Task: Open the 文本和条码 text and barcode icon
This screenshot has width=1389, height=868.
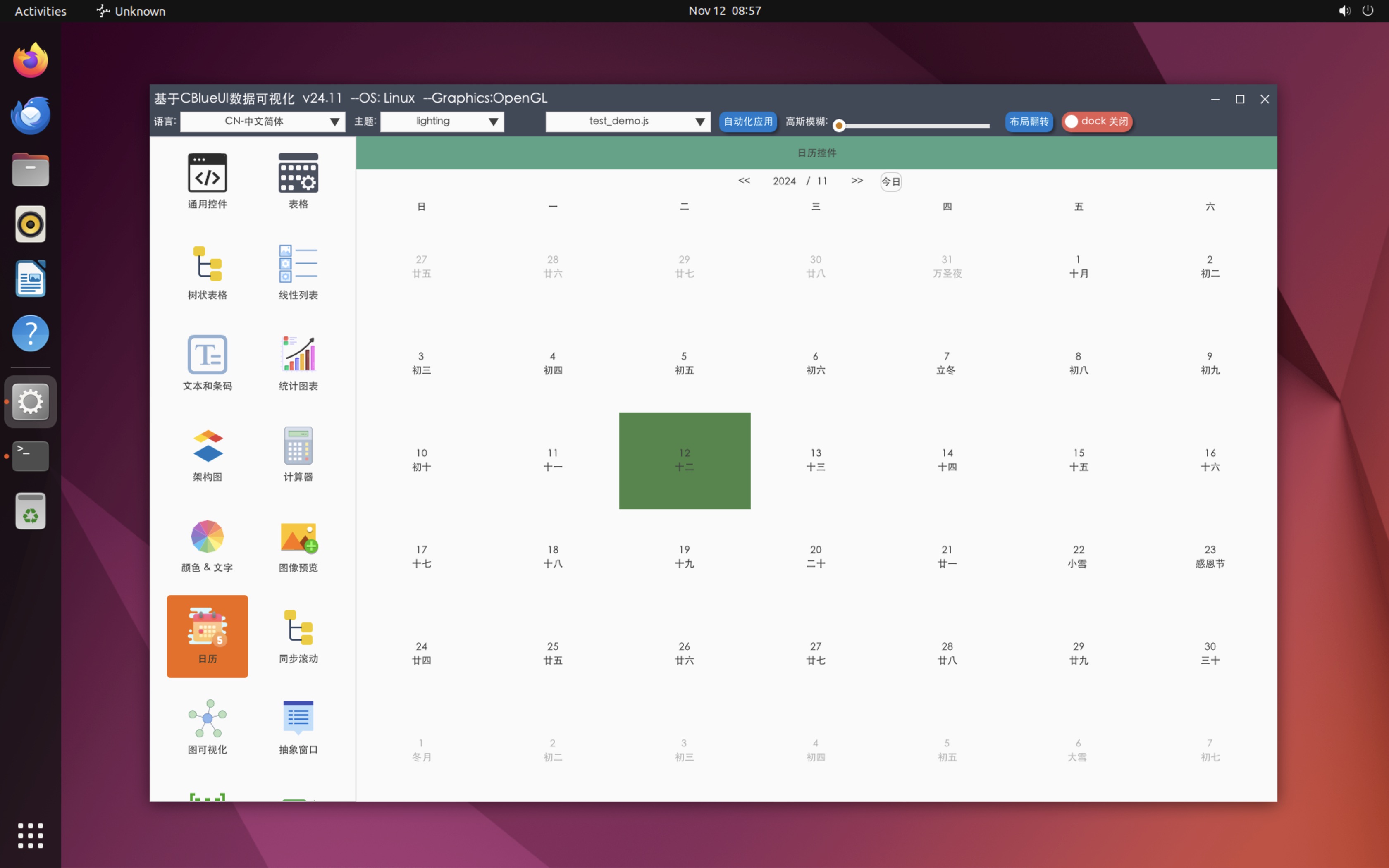Action: click(207, 363)
